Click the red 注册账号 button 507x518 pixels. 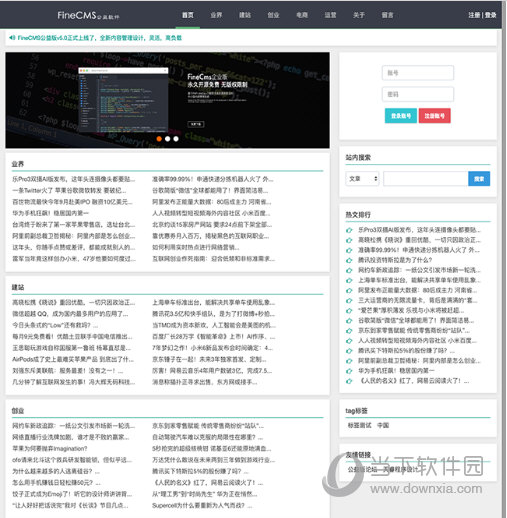tap(435, 116)
